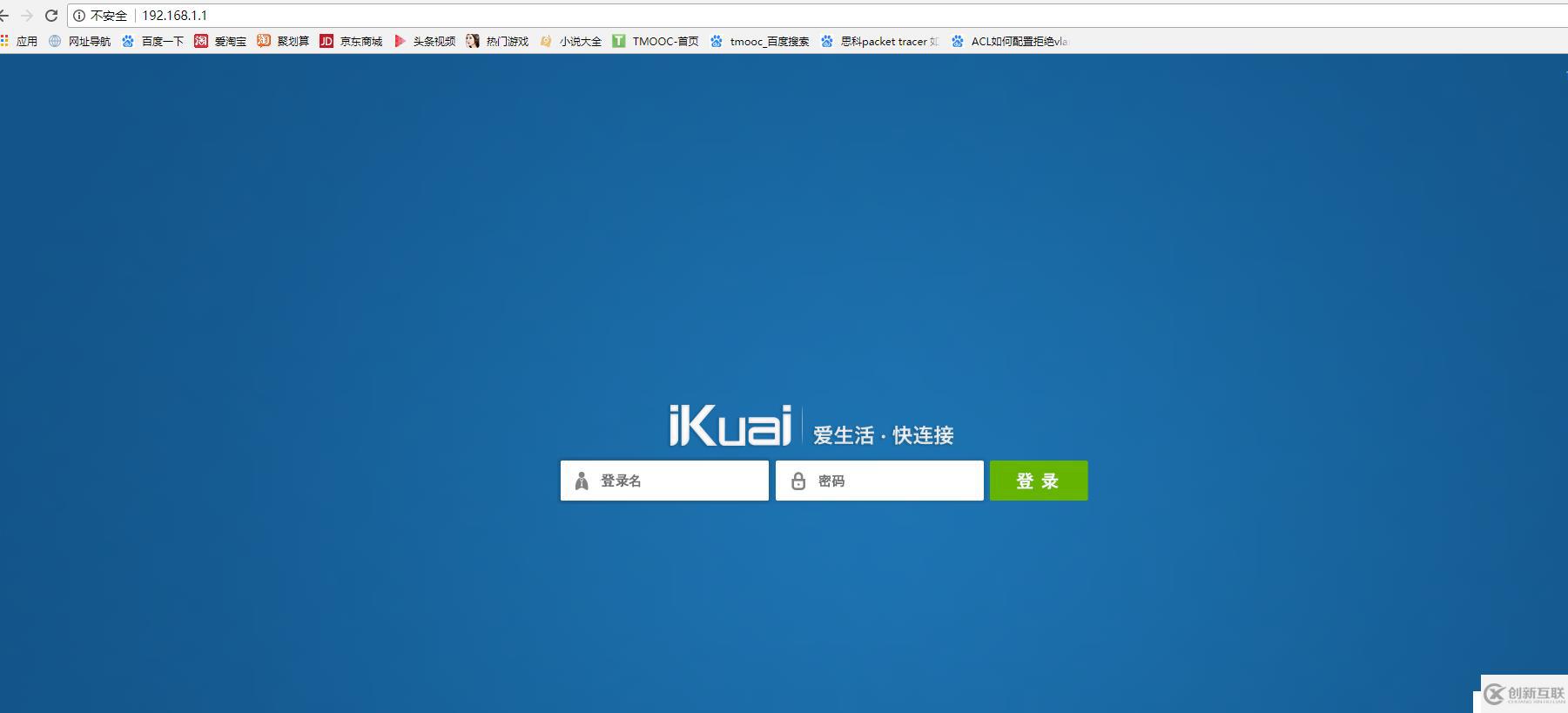1568x713 pixels.
Task: Click the padlock icon in password field
Action: 797,481
